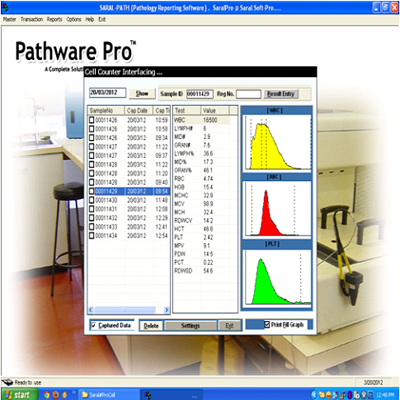
Task: Click the yellow WBC histogram graph
Action: coord(277,143)
